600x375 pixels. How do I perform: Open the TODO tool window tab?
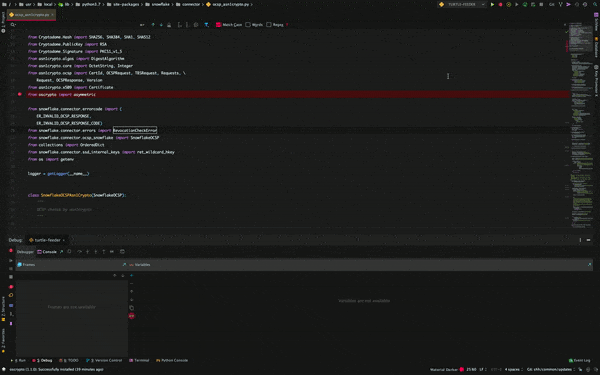tap(69, 360)
